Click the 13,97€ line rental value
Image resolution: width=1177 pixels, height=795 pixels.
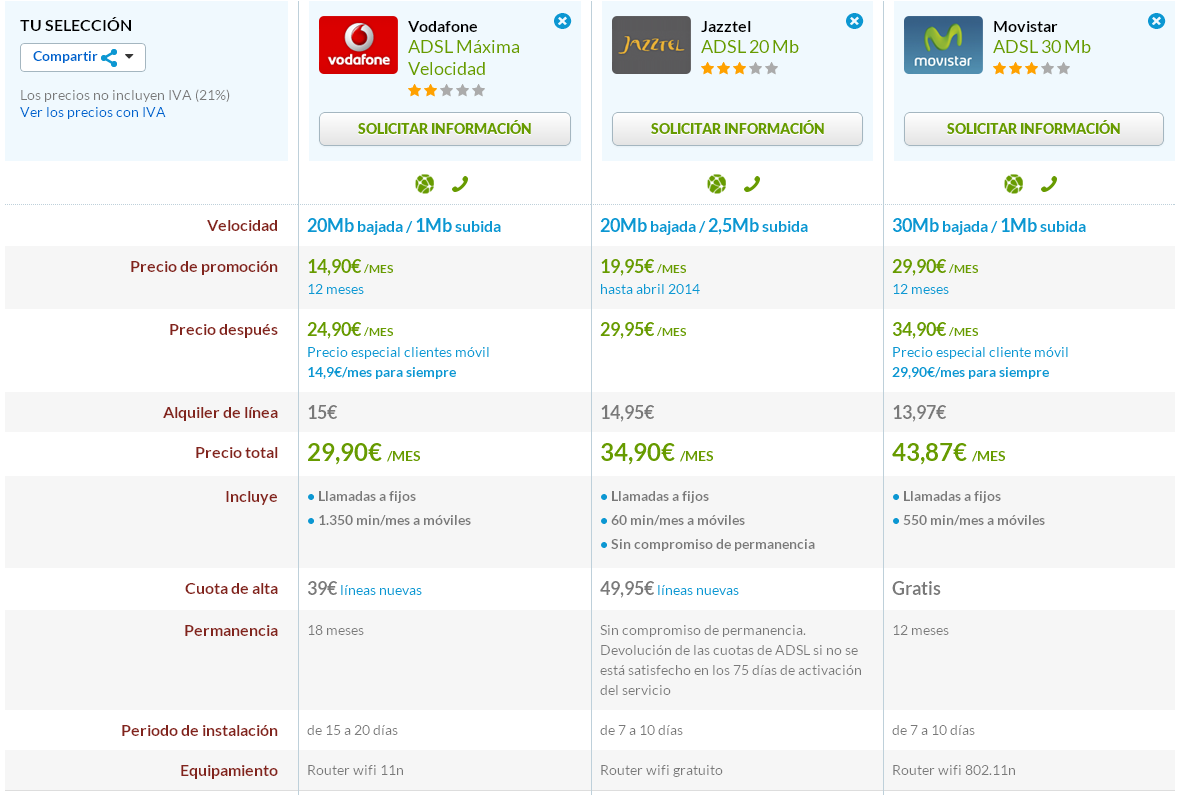click(919, 412)
